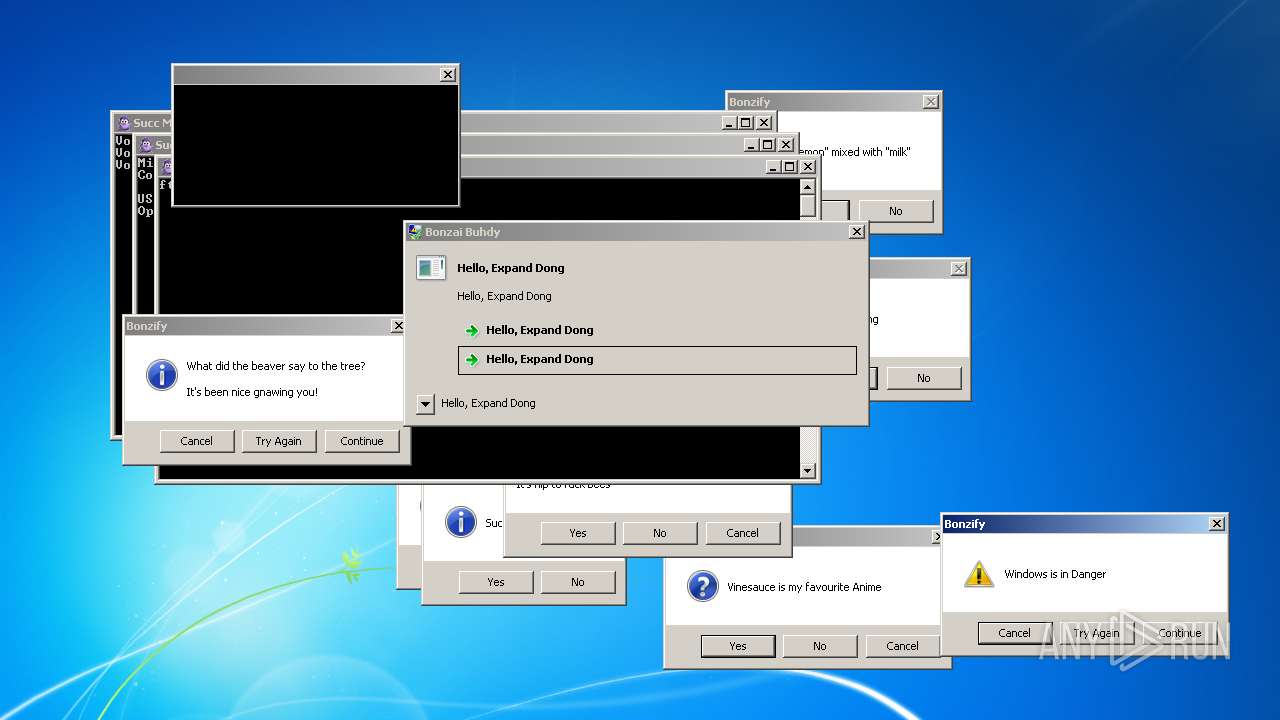Close the untitled black window

pos(448,75)
